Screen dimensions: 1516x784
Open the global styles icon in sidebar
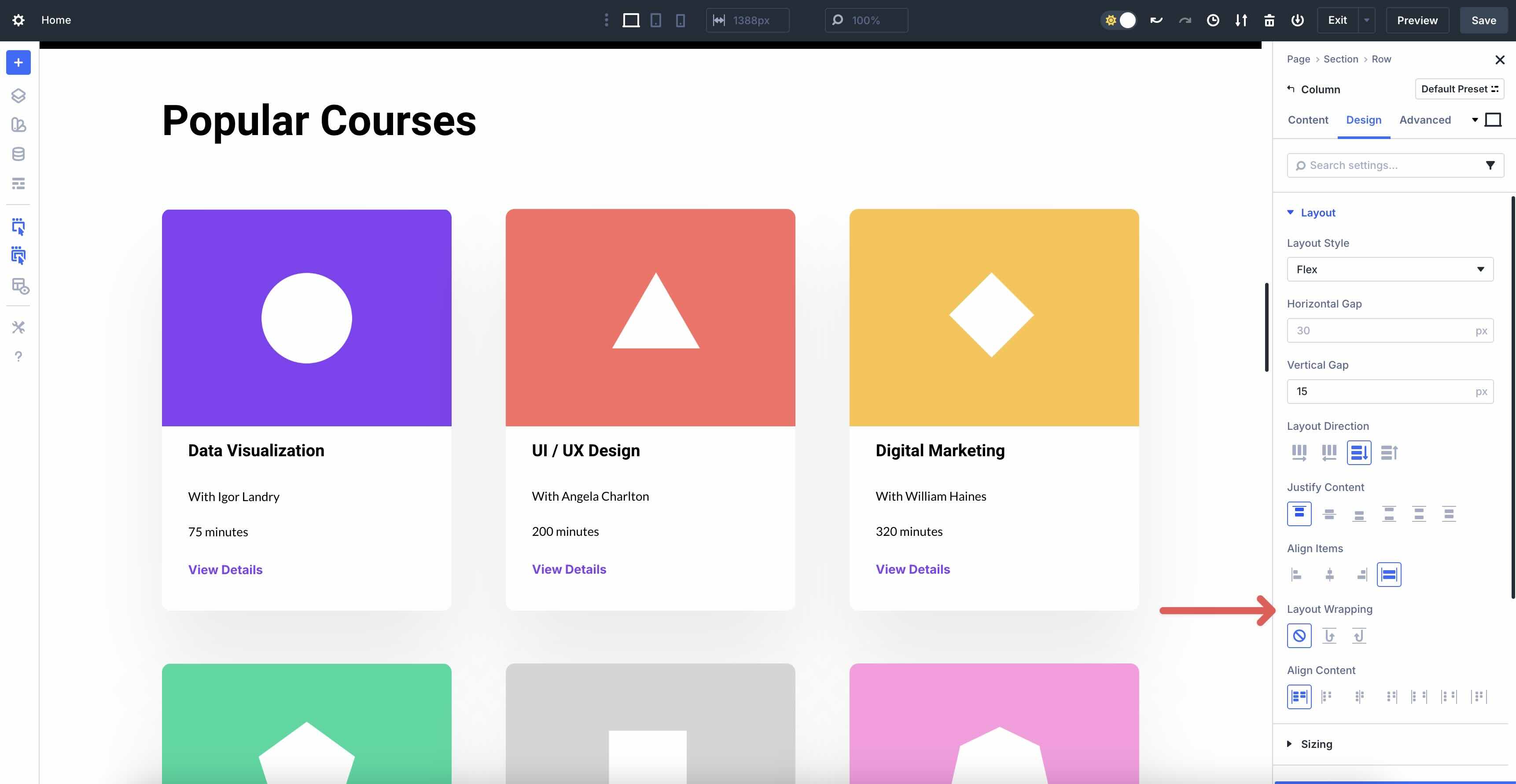(18, 125)
